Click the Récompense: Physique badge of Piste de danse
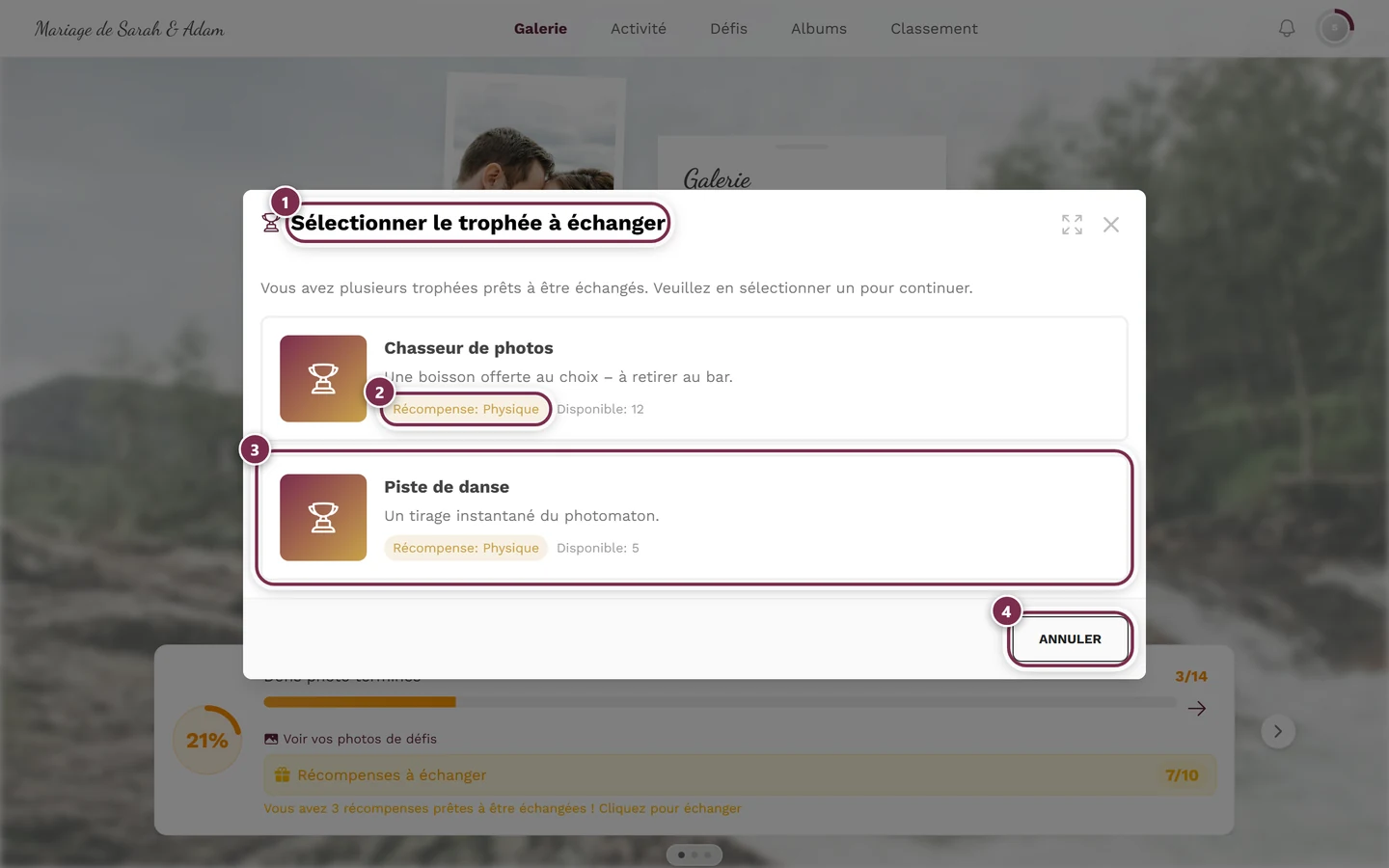This screenshot has height=868, width=1389. (466, 548)
